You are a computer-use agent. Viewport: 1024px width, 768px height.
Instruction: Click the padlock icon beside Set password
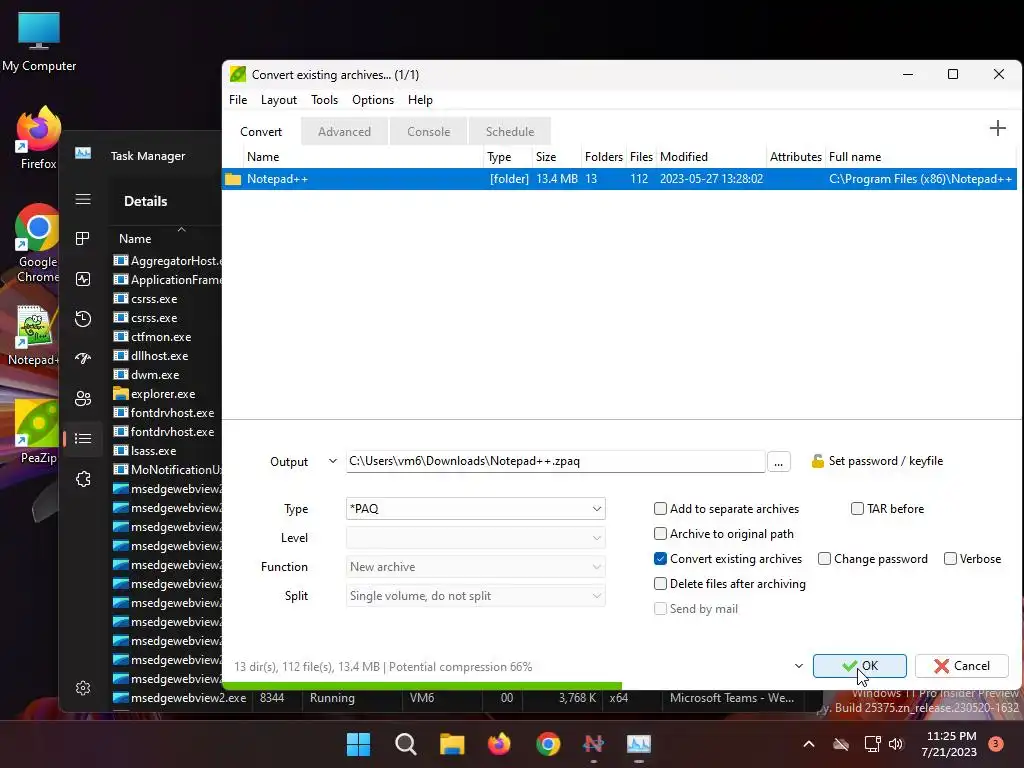(817, 461)
